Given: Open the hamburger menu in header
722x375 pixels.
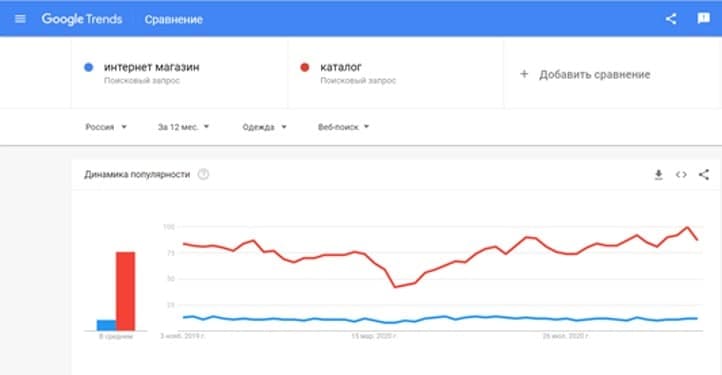Looking at the screenshot, I should click(20, 19).
